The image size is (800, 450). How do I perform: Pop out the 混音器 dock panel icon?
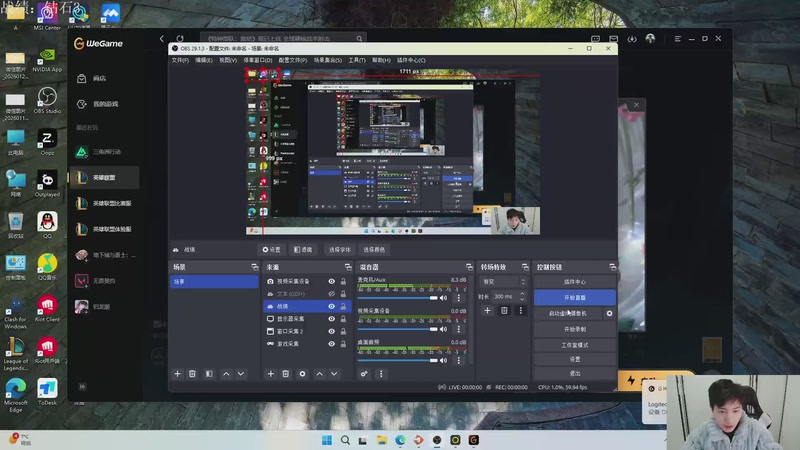pos(469,267)
